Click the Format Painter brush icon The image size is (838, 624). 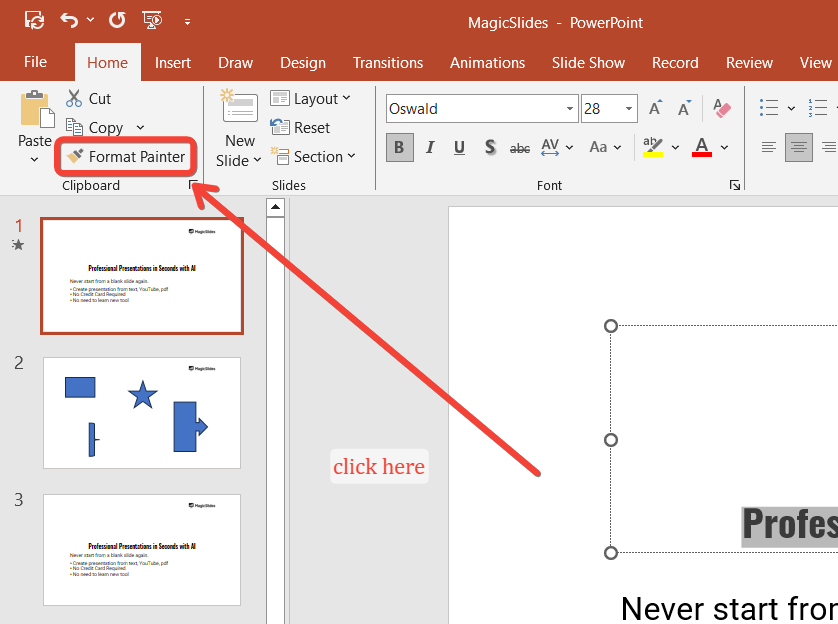[x=74, y=156]
